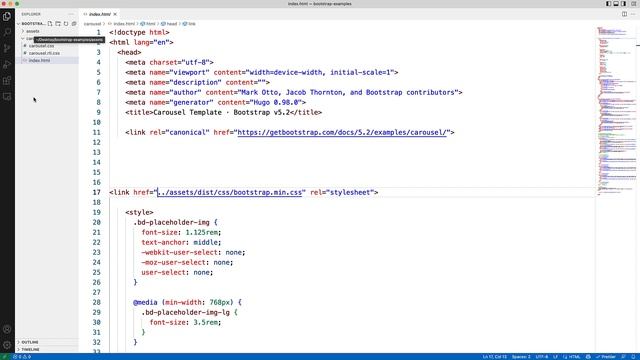Switch to the index.html tab
Viewport: 640px width, 360px height.
pyautogui.click(x=100, y=14)
